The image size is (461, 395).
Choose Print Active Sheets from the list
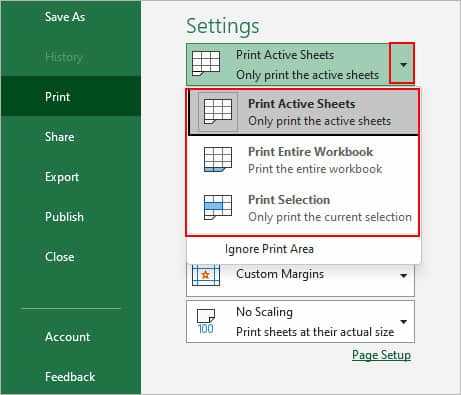303,112
